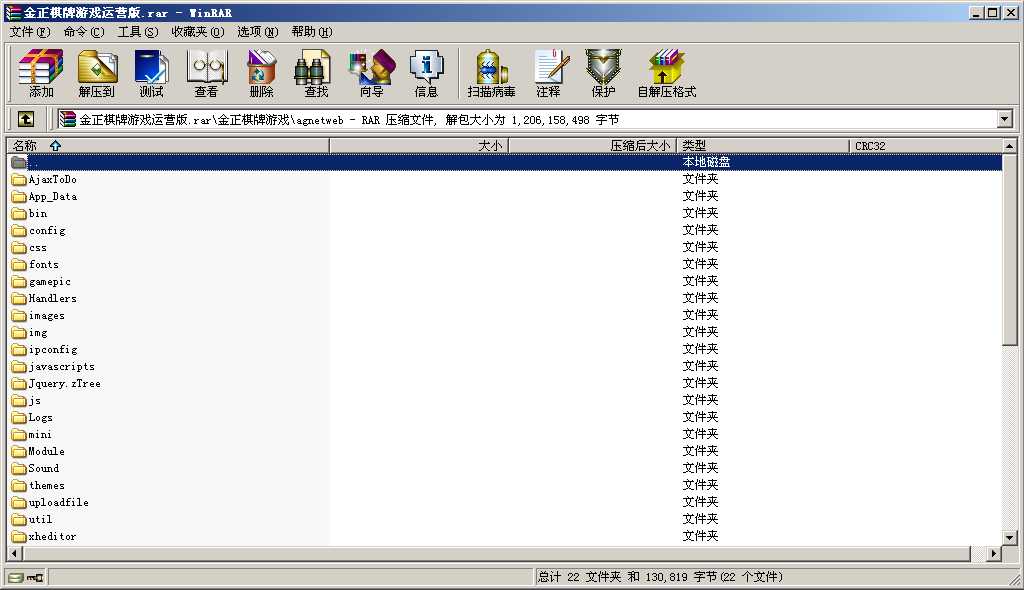The image size is (1024, 590).
Task: Open the 查看 (View) tool
Action: [206, 73]
